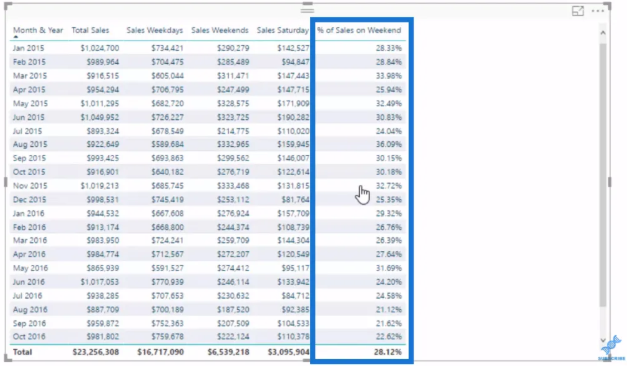631x366 pixels.
Task: Select the Oct 2015 row label
Action: (29, 172)
